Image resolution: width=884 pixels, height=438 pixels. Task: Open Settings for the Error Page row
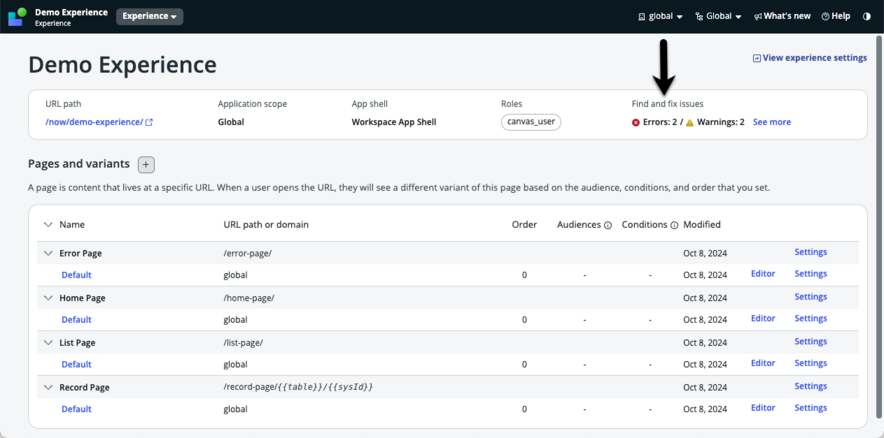(811, 252)
